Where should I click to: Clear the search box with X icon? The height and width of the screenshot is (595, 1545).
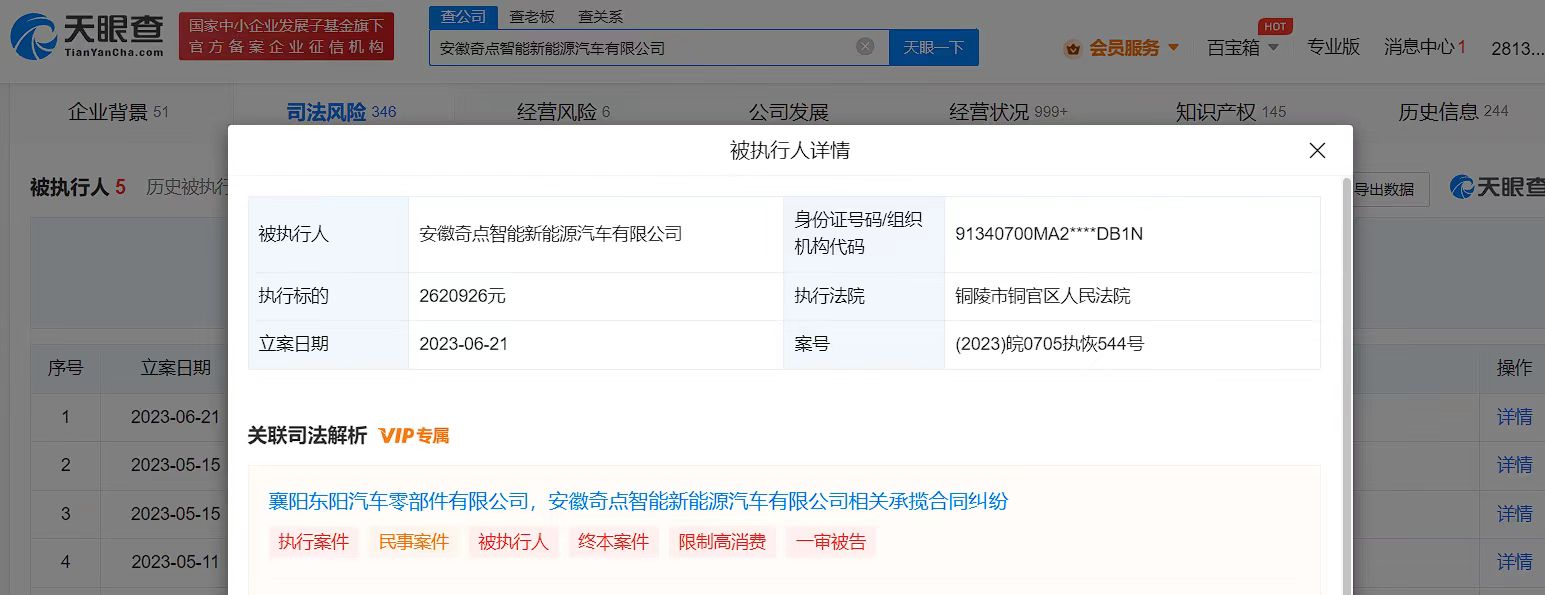click(x=865, y=47)
